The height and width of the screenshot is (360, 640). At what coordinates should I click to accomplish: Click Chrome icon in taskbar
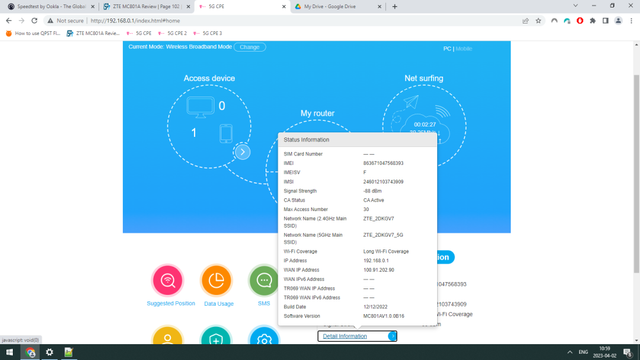point(30,352)
